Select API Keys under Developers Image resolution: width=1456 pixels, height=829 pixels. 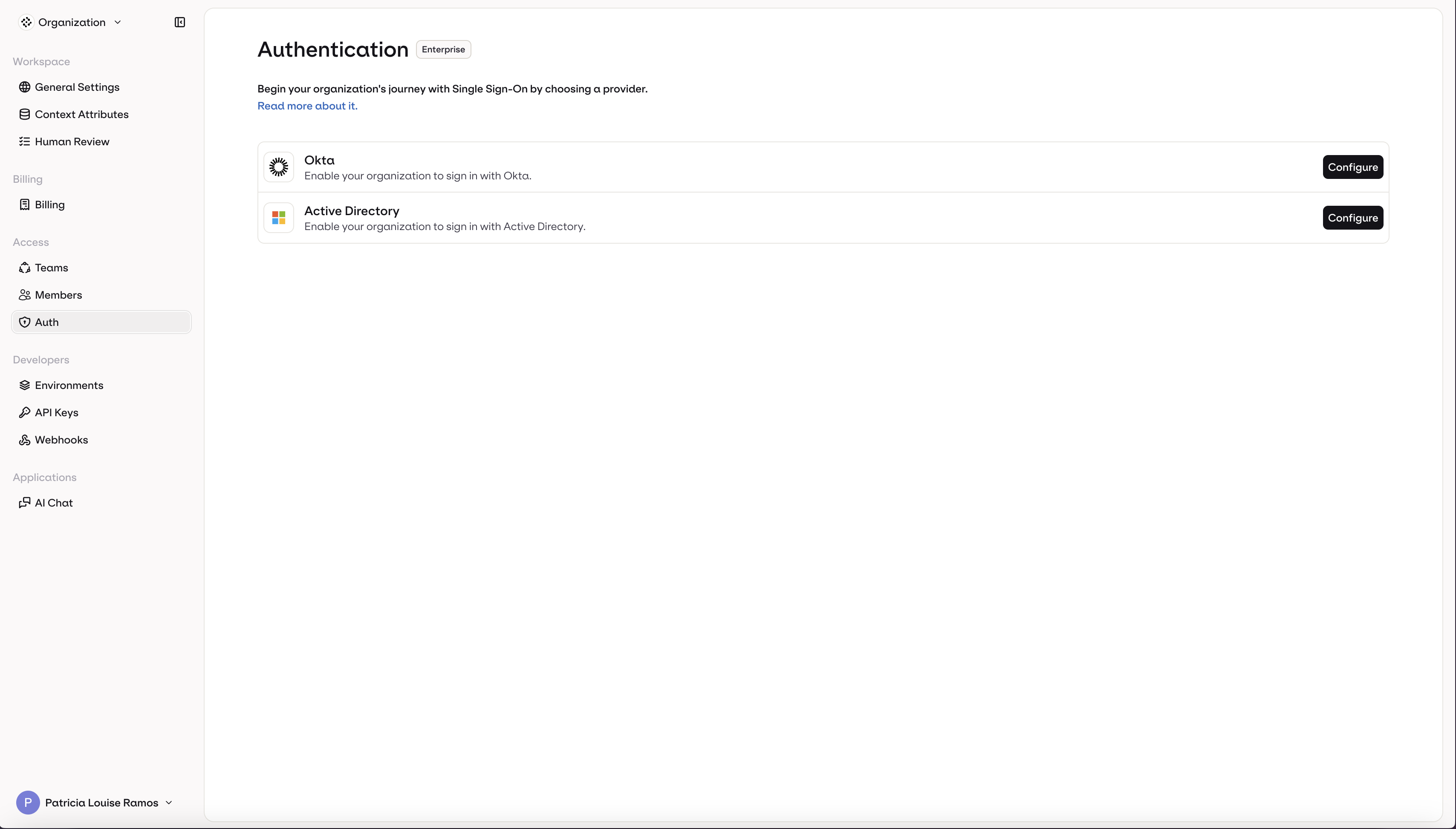point(57,412)
